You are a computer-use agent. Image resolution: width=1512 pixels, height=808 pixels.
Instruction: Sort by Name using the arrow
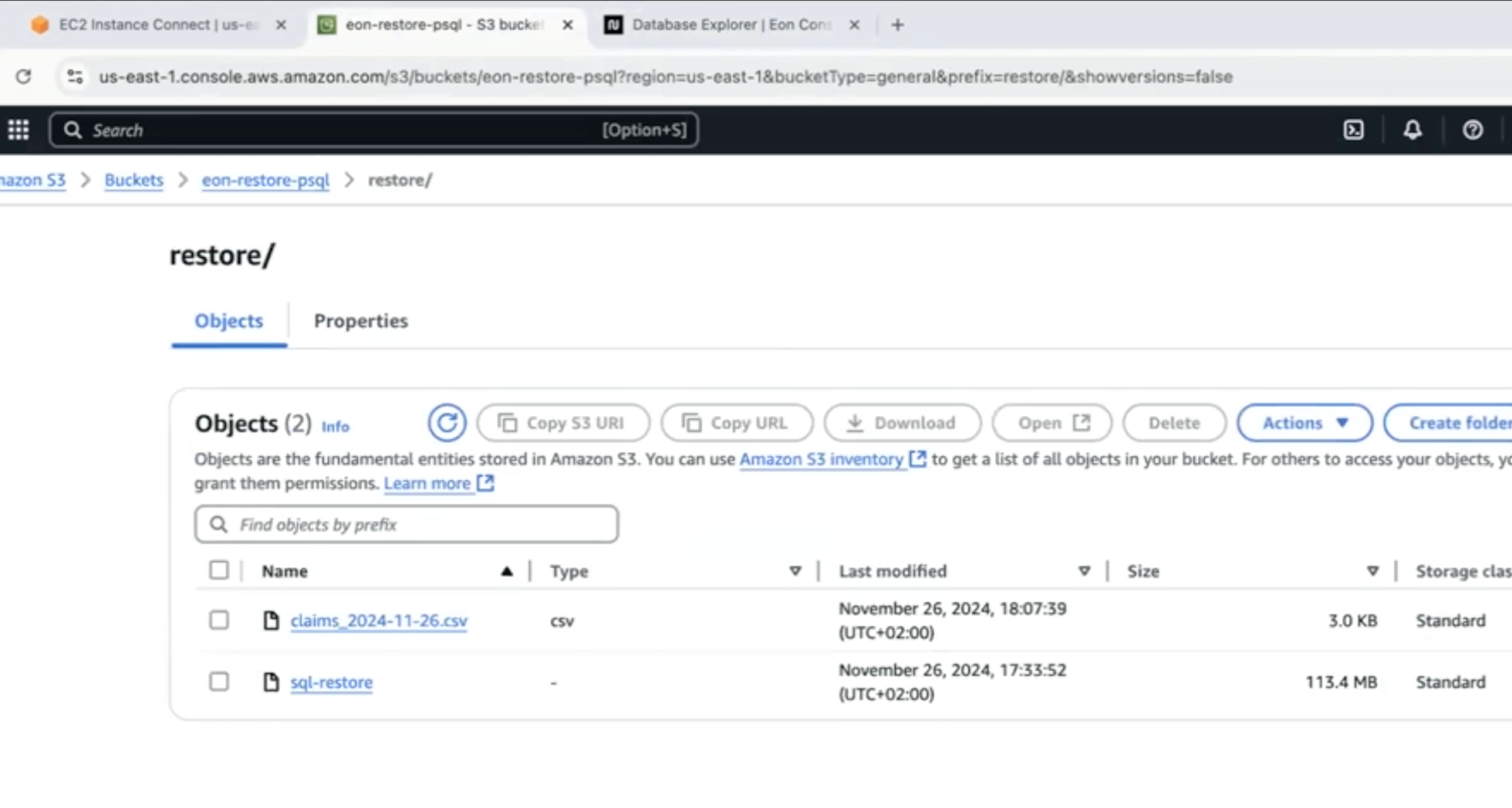pyautogui.click(x=507, y=571)
